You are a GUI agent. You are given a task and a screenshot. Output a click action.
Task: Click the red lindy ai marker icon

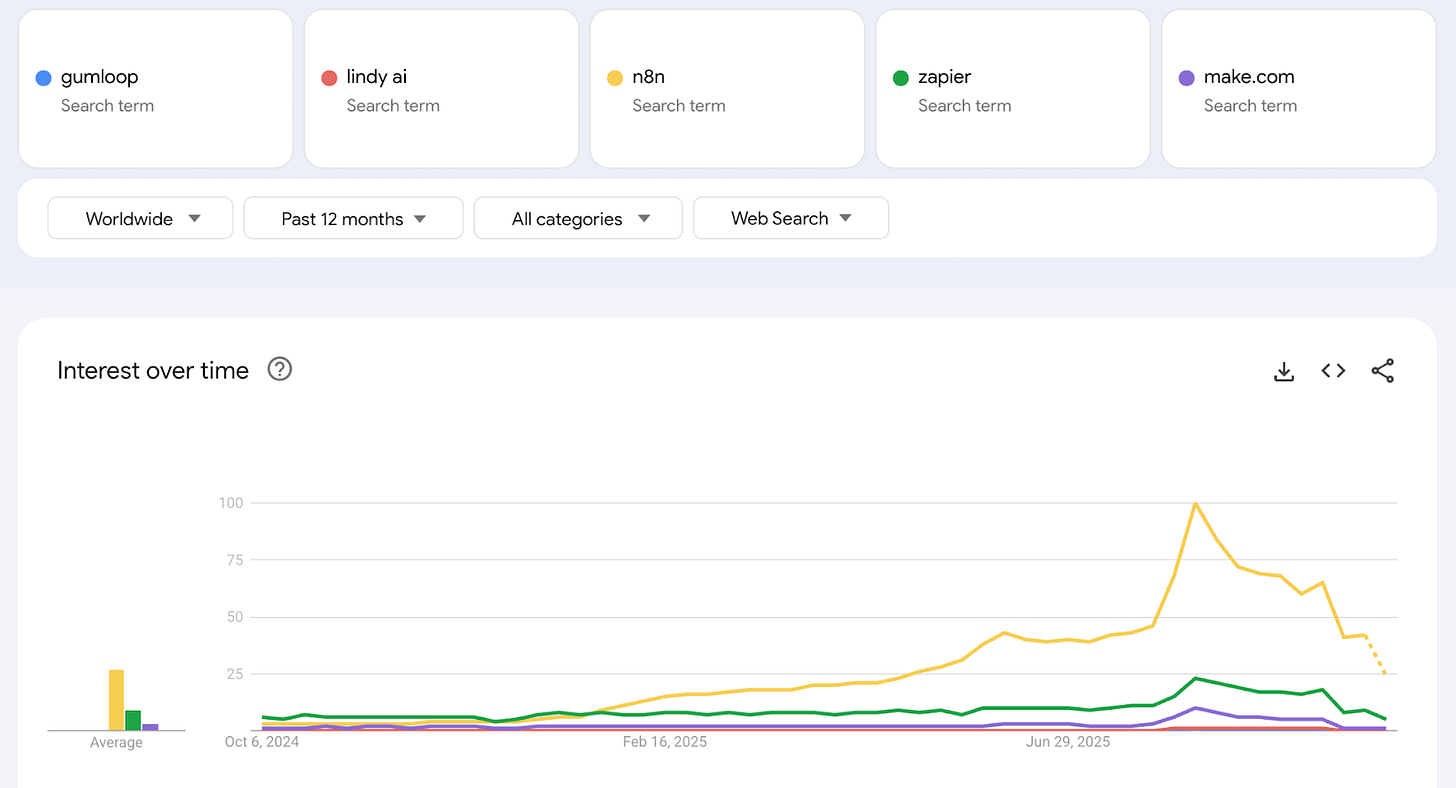pos(328,77)
